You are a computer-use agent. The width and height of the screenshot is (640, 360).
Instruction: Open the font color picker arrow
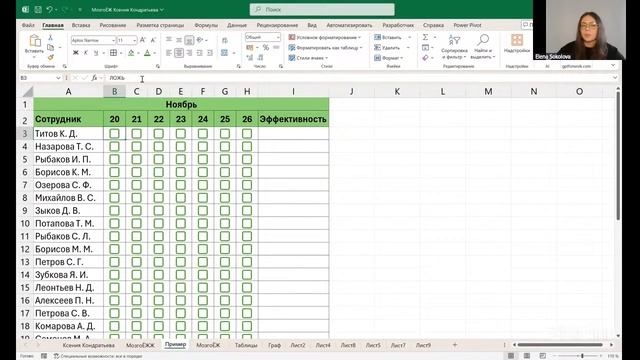(x=154, y=53)
